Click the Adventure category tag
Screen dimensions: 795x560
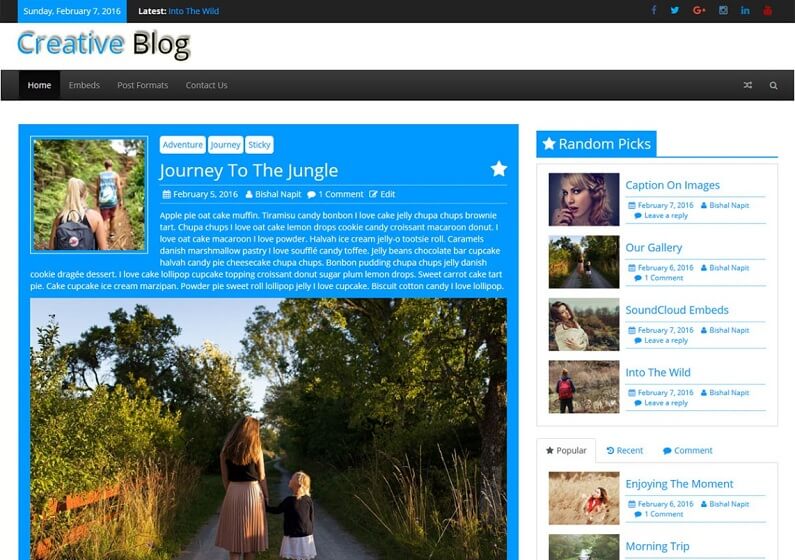coord(183,144)
